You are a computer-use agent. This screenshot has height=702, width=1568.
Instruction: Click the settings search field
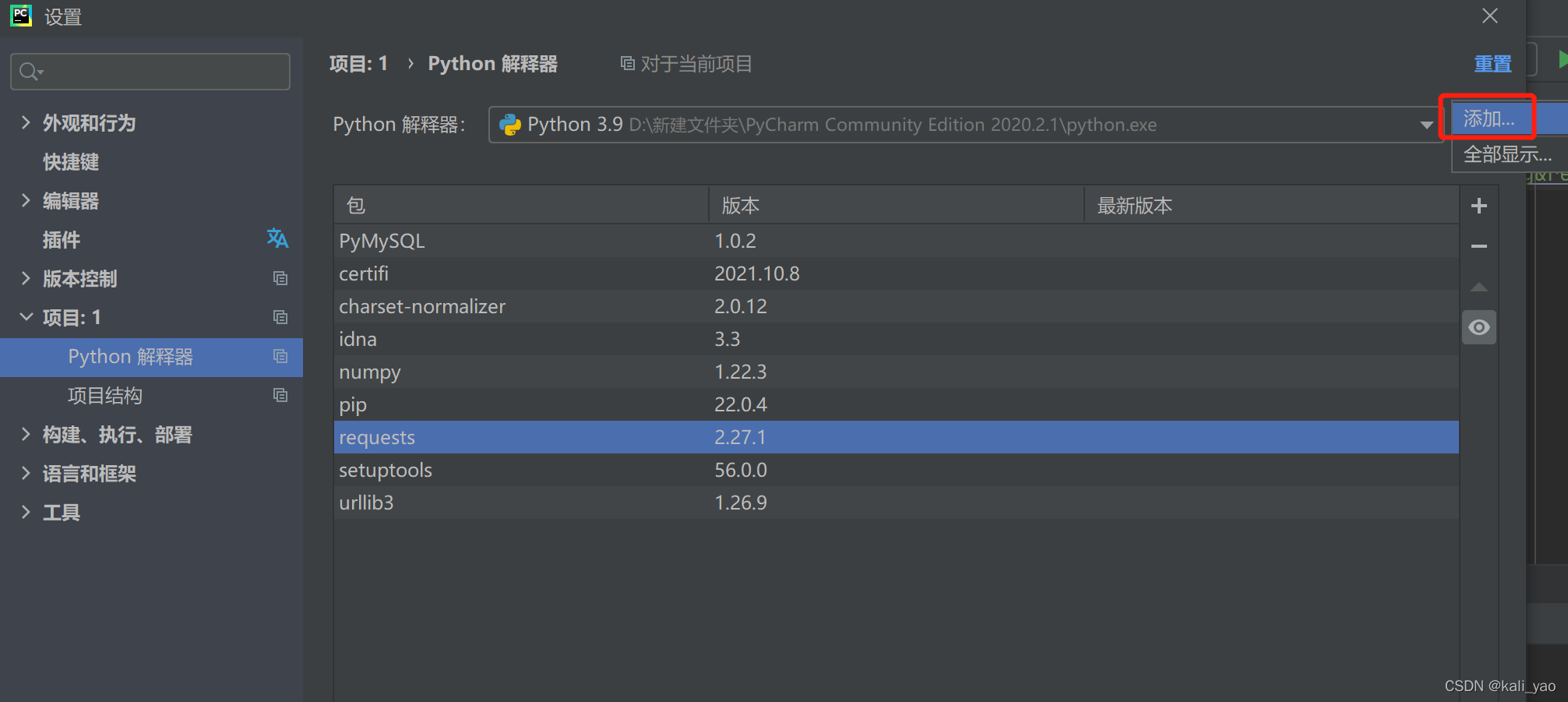[150, 71]
